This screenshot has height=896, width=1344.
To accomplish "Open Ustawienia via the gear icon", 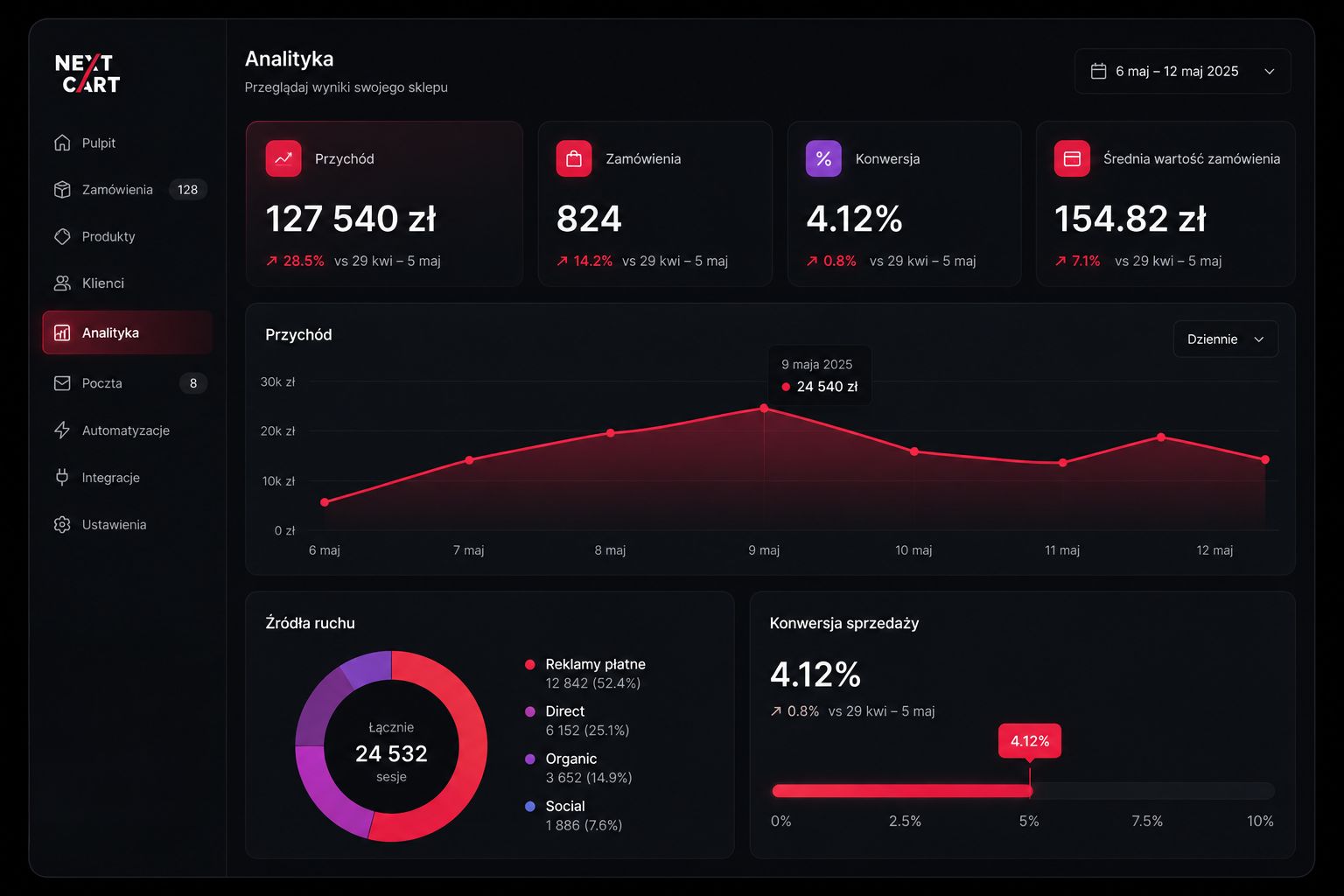I will click(62, 525).
